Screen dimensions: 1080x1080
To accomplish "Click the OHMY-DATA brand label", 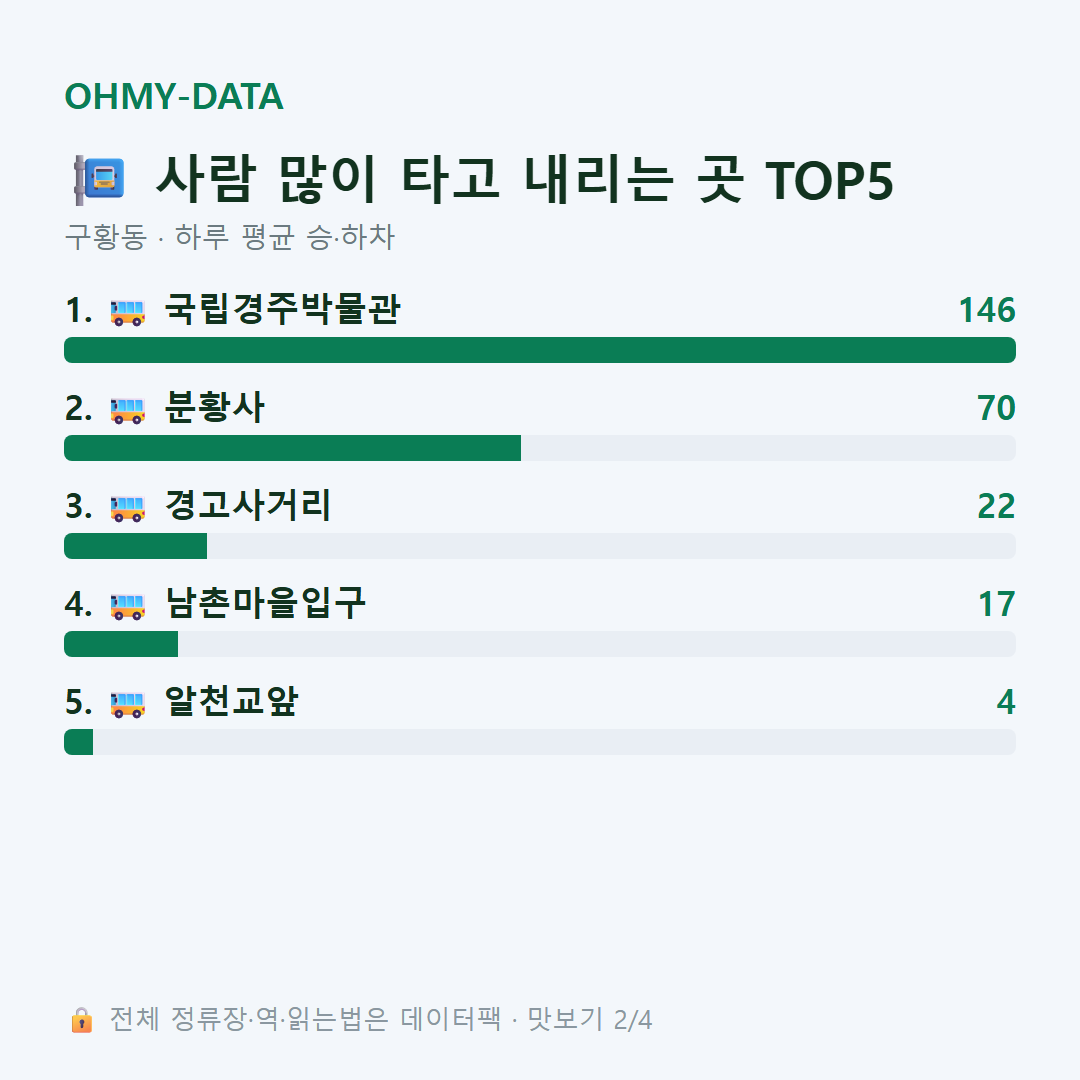I will tap(174, 96).
